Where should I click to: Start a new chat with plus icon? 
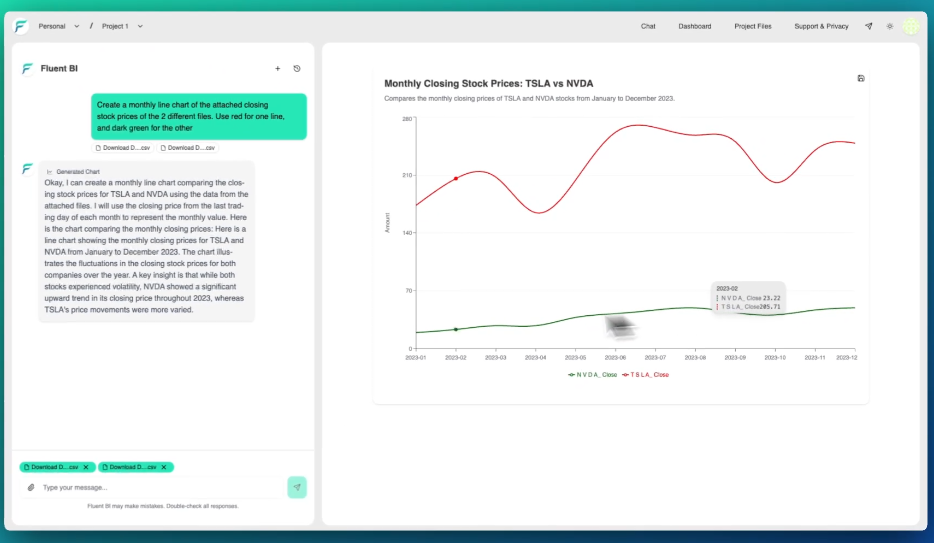[x=278, y=68]
